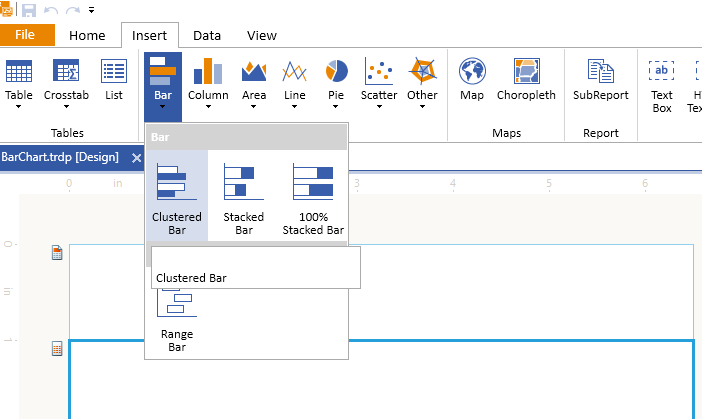Select the BarChart.trdp [Design] document tab
Viewport: 702px width, 419px height.
[60, 157]
